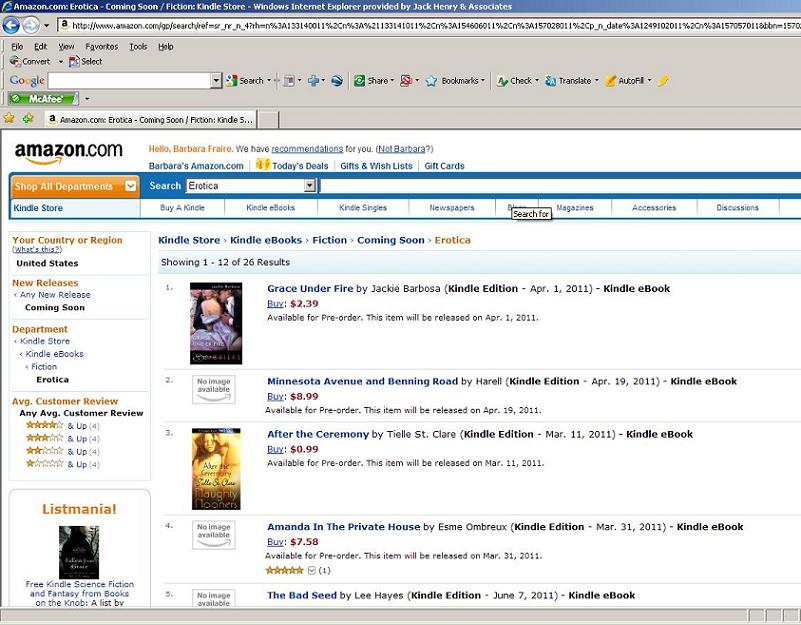The image size is (801, 625).
Task: Open the Bookmarks star toolbar button
Action: pyautogui.click(x=454, y=81)
